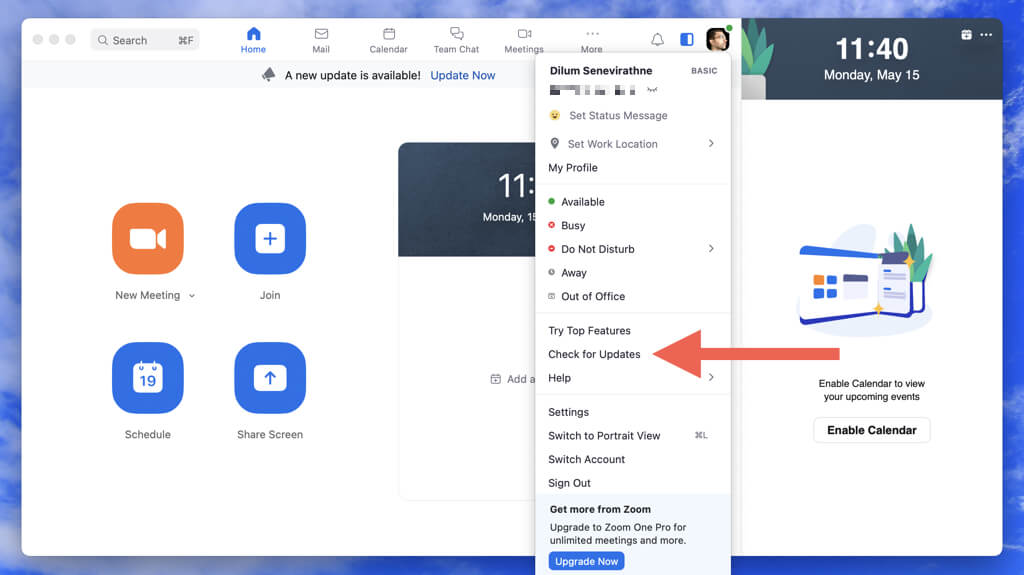Click the Join meeting plus icon
Screen dimensions: 1024x575
pos(270,238)
